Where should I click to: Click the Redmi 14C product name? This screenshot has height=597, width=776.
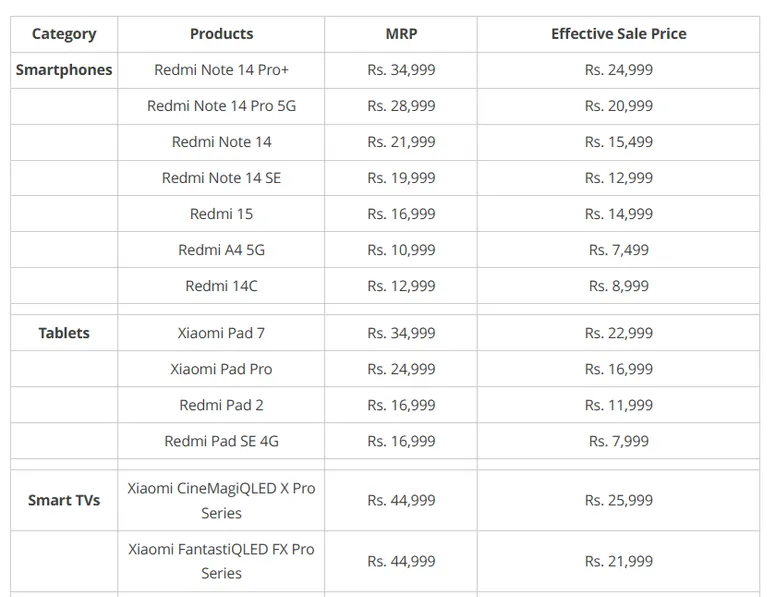[221, 286]
